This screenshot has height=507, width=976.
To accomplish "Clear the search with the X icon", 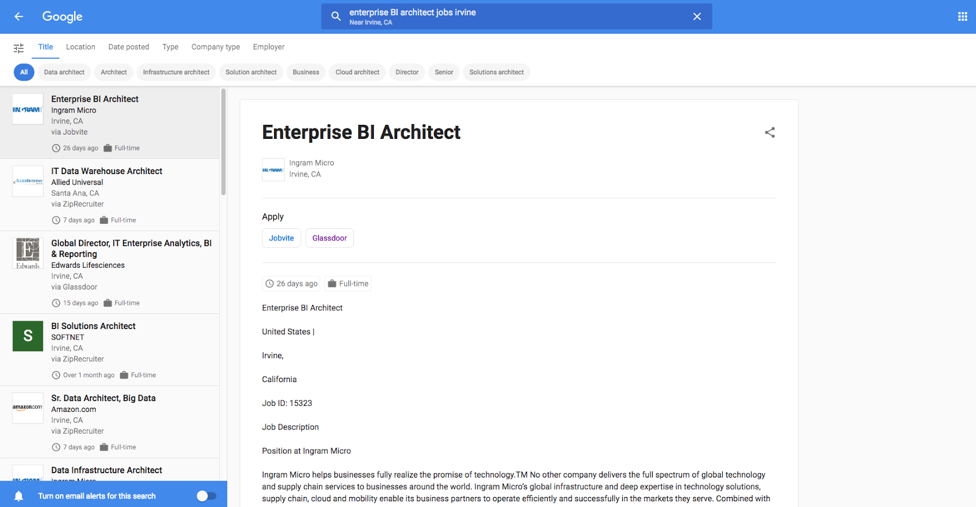I will click(x=697, y=17).
